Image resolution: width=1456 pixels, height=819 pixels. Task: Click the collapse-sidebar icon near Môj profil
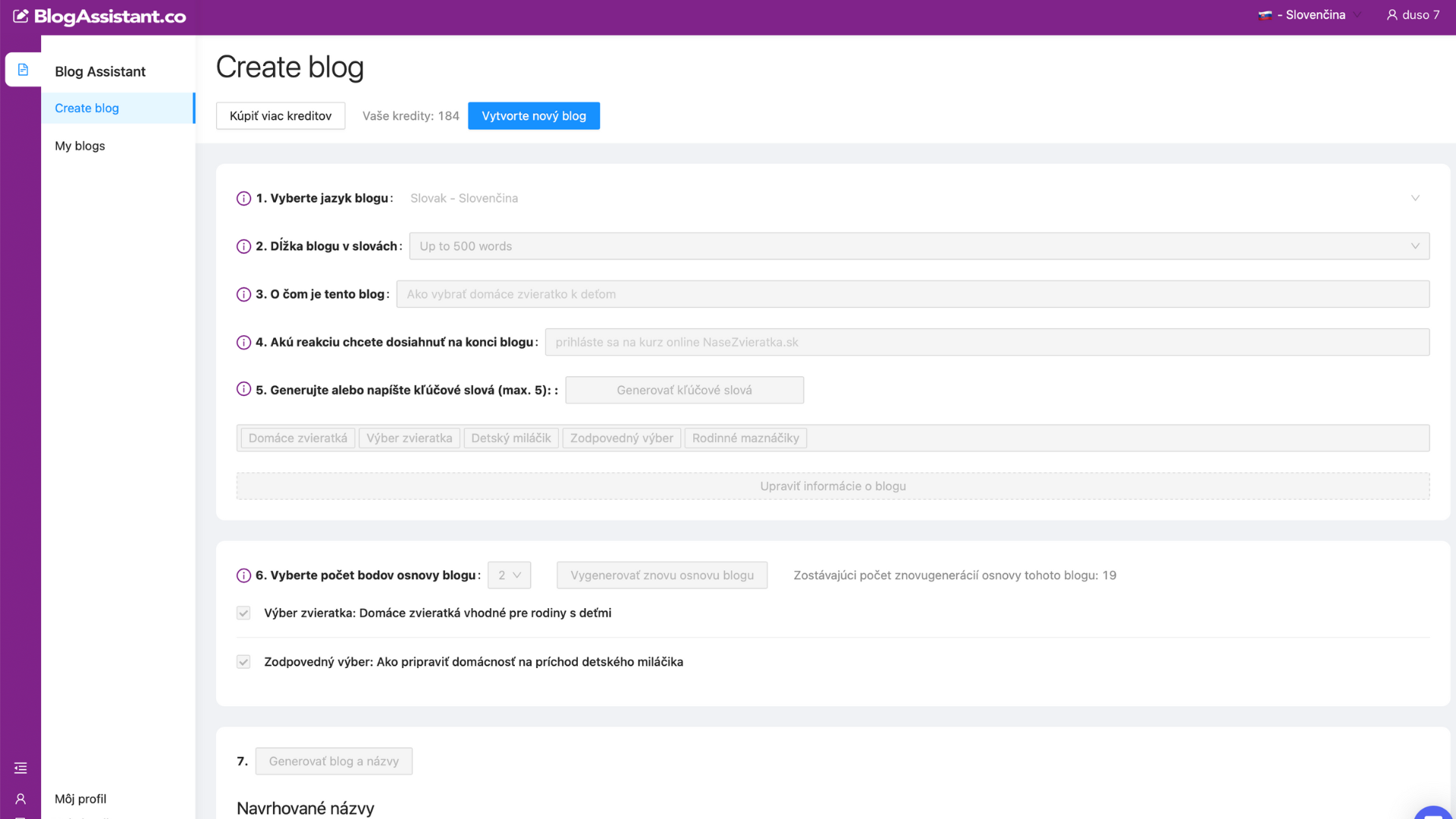[20, 767]
